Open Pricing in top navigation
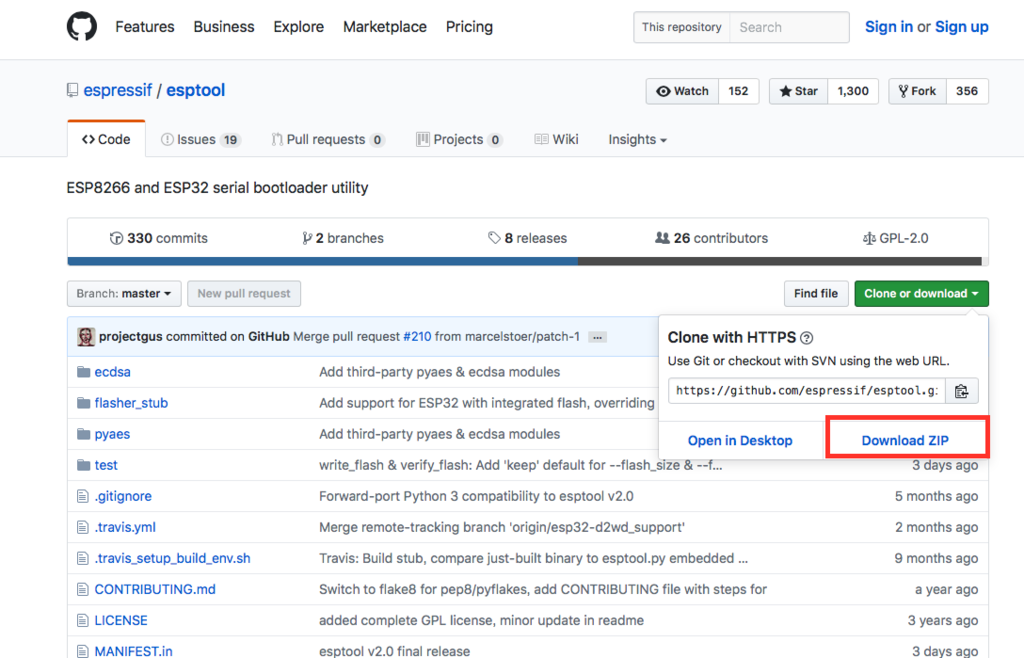 tap(470, 27)
